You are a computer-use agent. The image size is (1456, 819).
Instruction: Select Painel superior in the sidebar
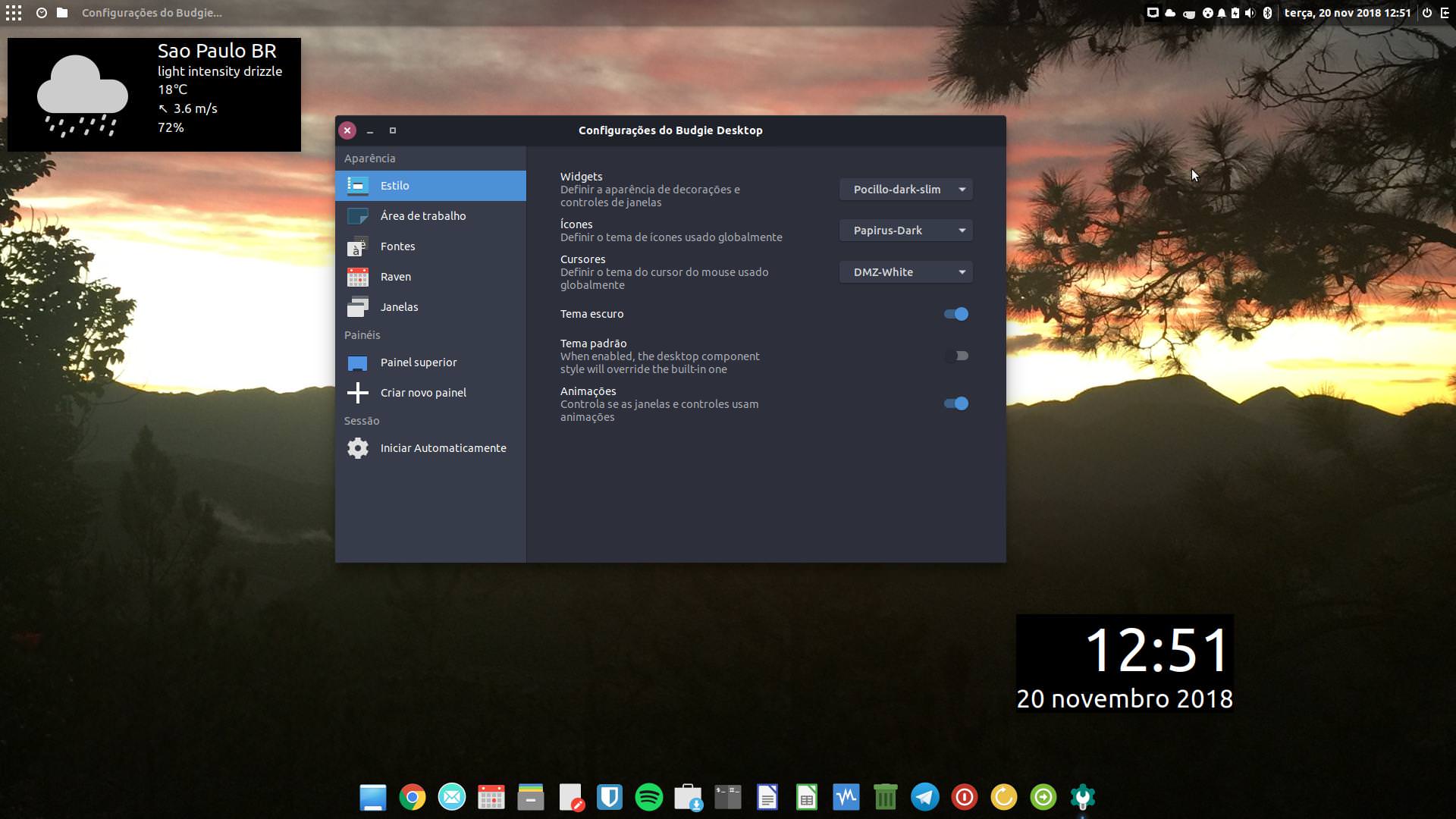418,362
